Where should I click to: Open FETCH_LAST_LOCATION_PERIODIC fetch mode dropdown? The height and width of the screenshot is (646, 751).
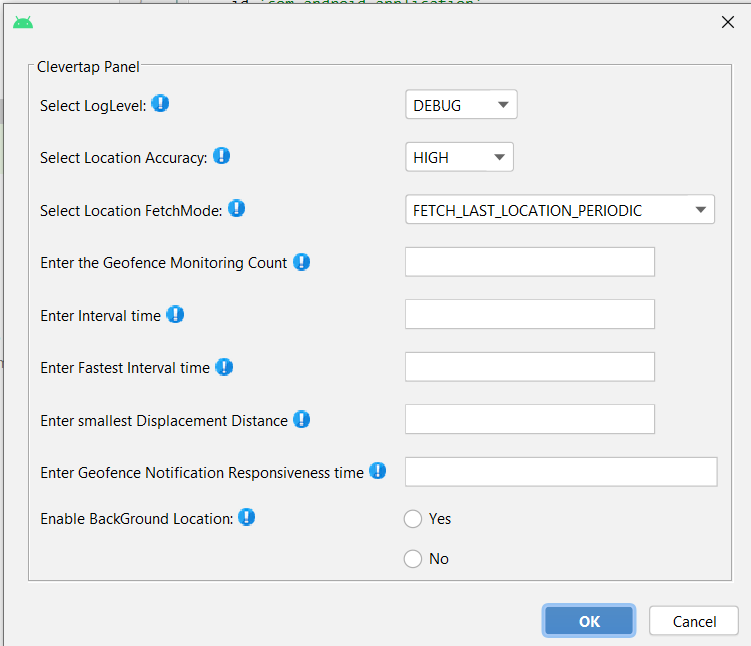click(x=560, y=209)
